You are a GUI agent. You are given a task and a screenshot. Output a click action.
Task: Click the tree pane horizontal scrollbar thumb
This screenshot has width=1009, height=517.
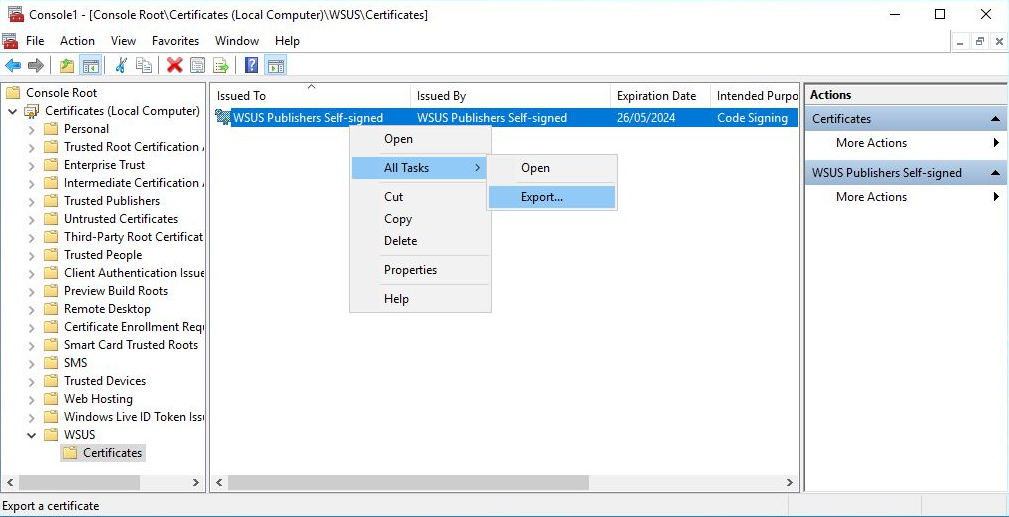pyautogui.click(x=79, y=482)
